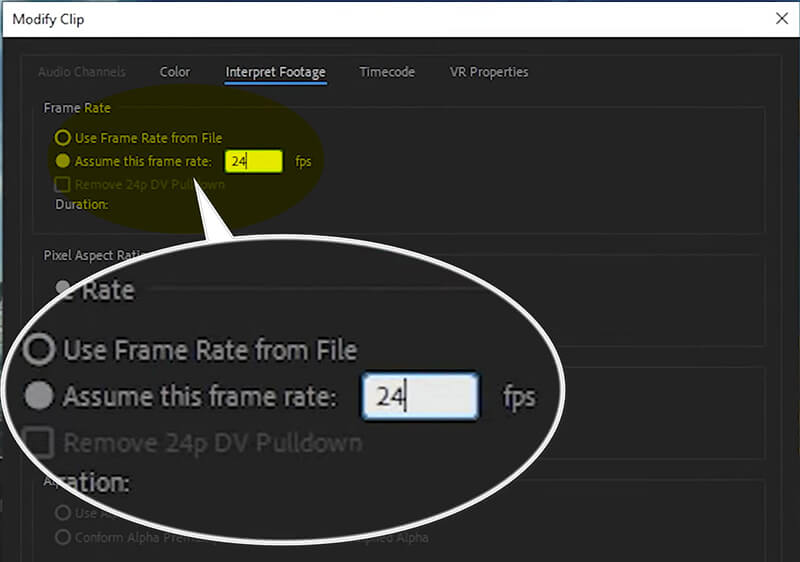Select the dimmed Audio Channels tab
The height and width of the screenshot is (562, 800).
(82, 72)
